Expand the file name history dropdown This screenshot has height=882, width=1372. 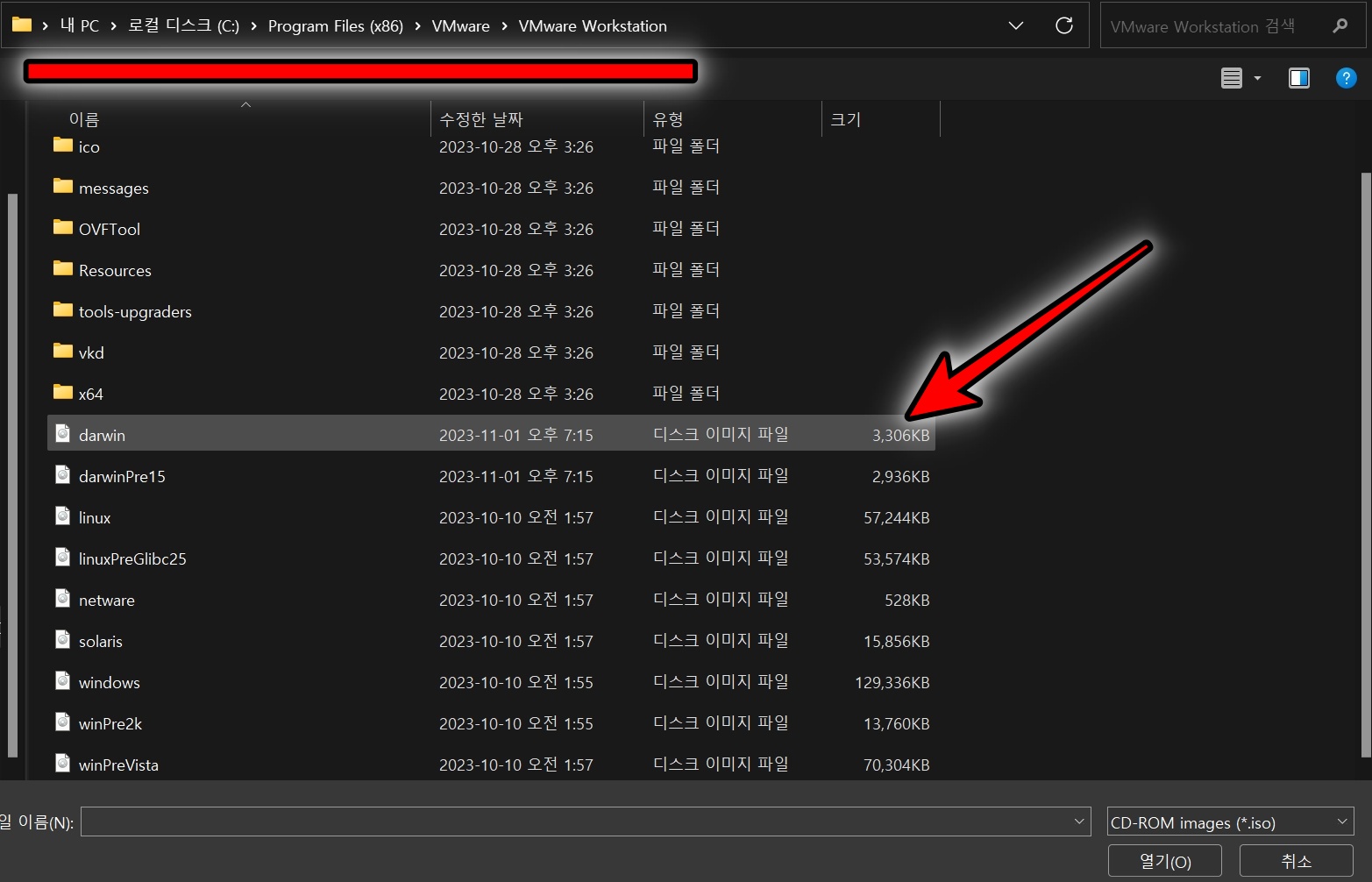click(1079, 822)
